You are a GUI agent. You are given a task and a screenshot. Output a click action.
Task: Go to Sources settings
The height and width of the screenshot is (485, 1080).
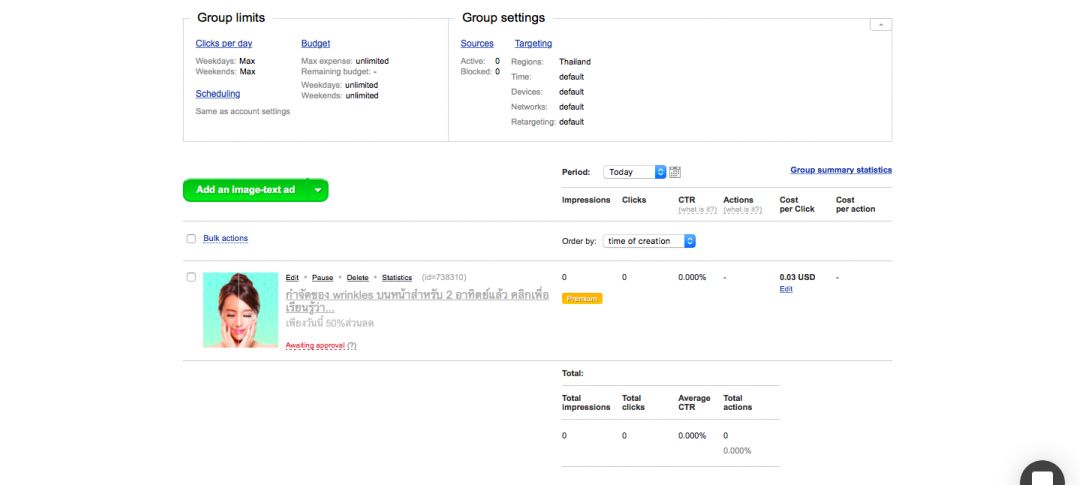click(477, 44)
